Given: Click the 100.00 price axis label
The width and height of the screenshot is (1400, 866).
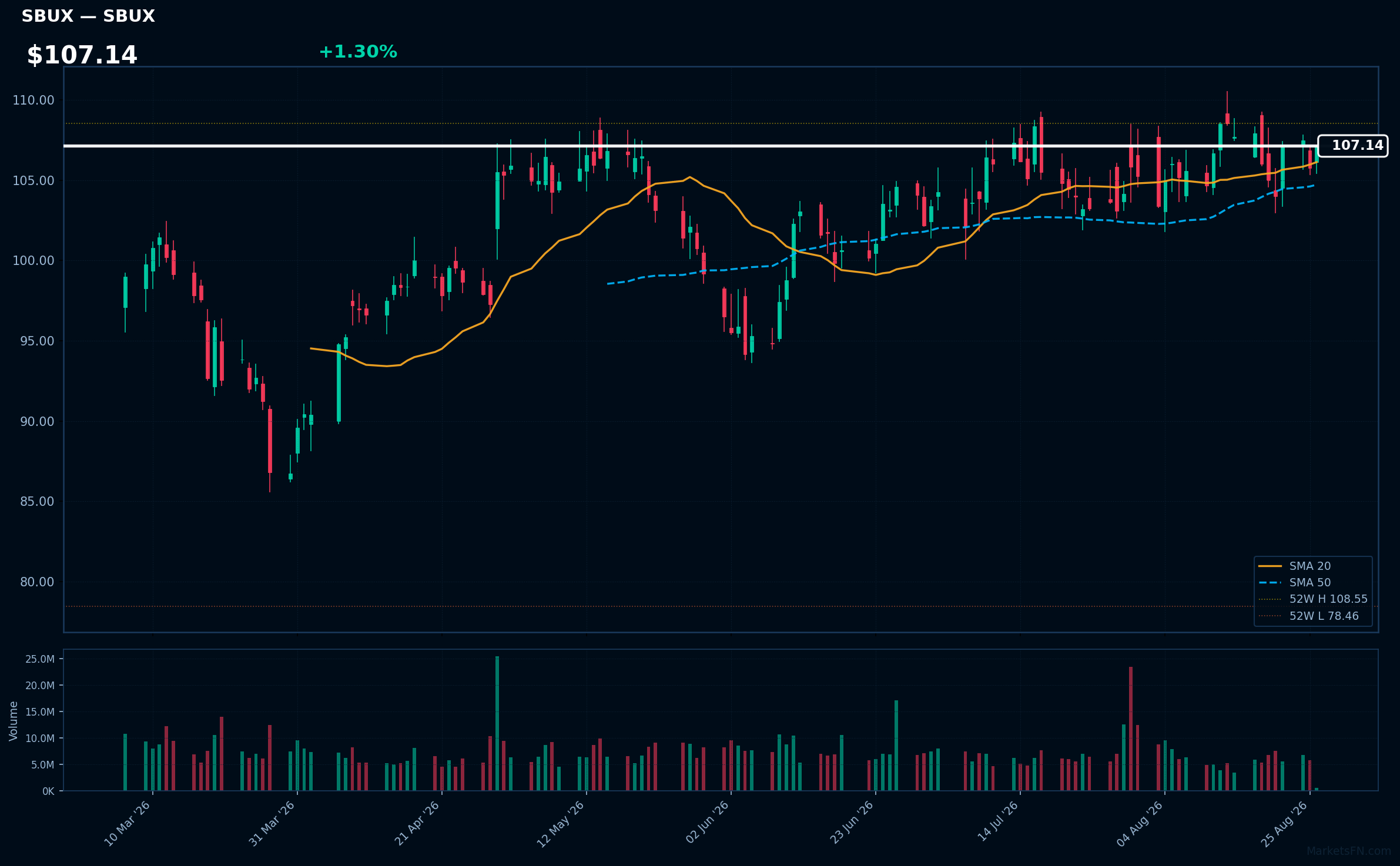Looking at the screenshot, I should coord(34,260).
